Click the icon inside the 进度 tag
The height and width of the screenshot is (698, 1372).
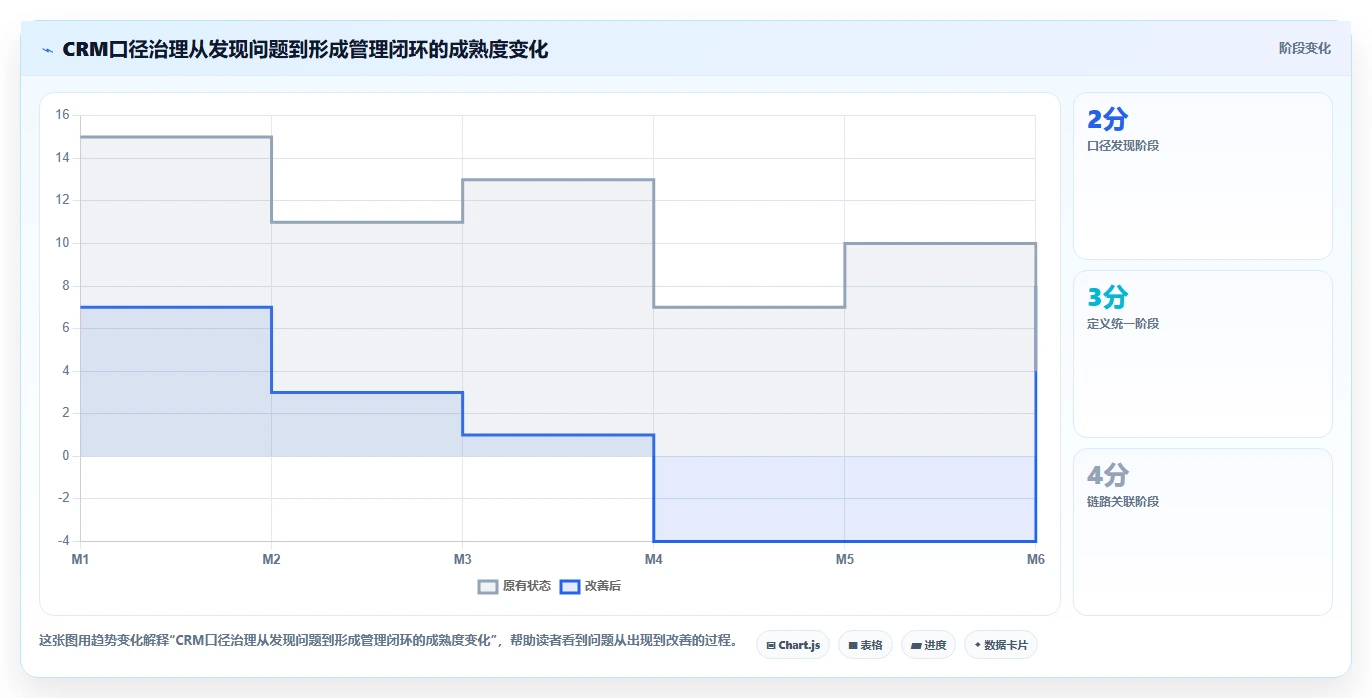(x=916, y=646)
